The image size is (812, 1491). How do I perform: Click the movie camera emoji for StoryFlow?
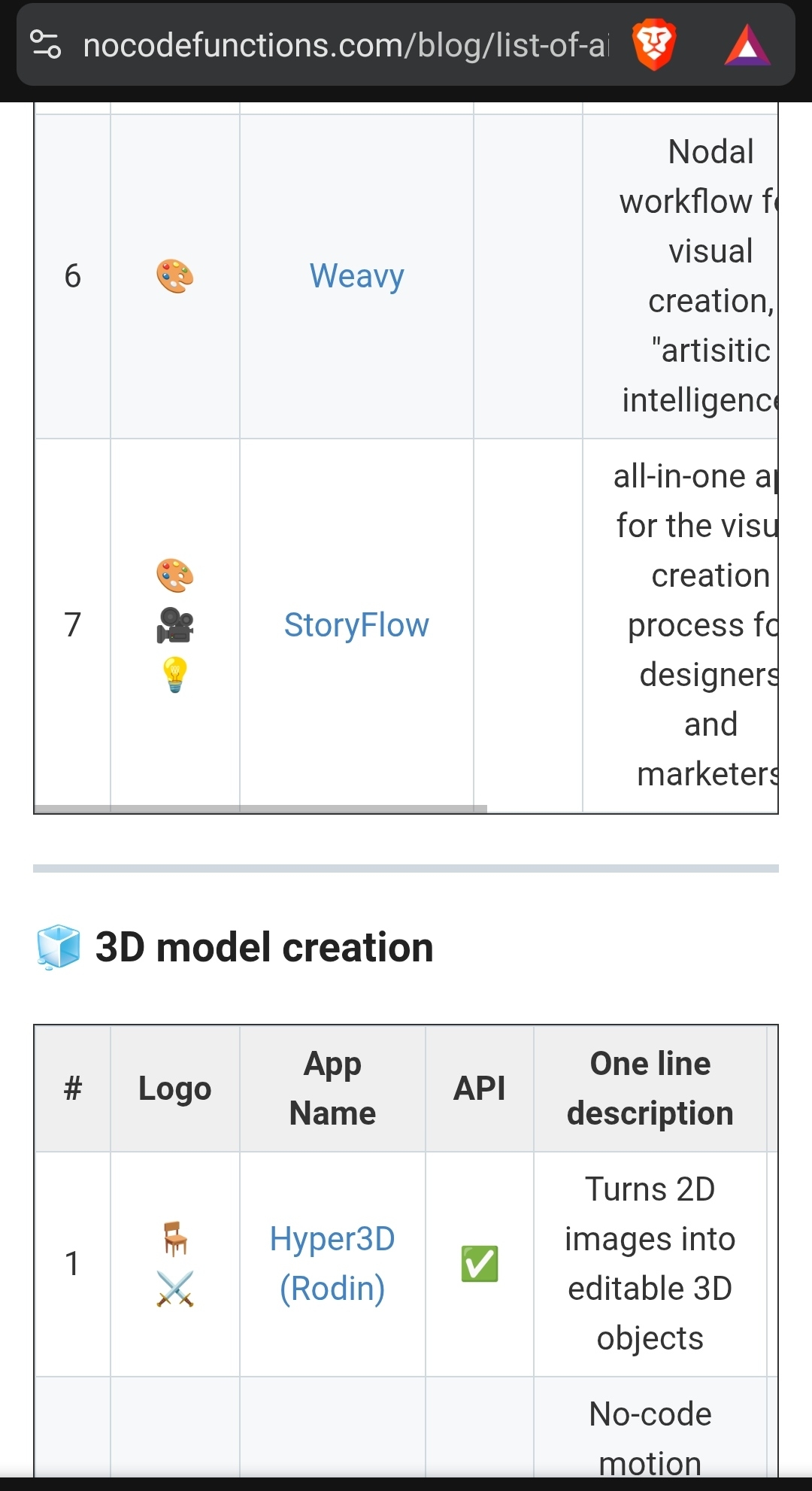(175, 625)
